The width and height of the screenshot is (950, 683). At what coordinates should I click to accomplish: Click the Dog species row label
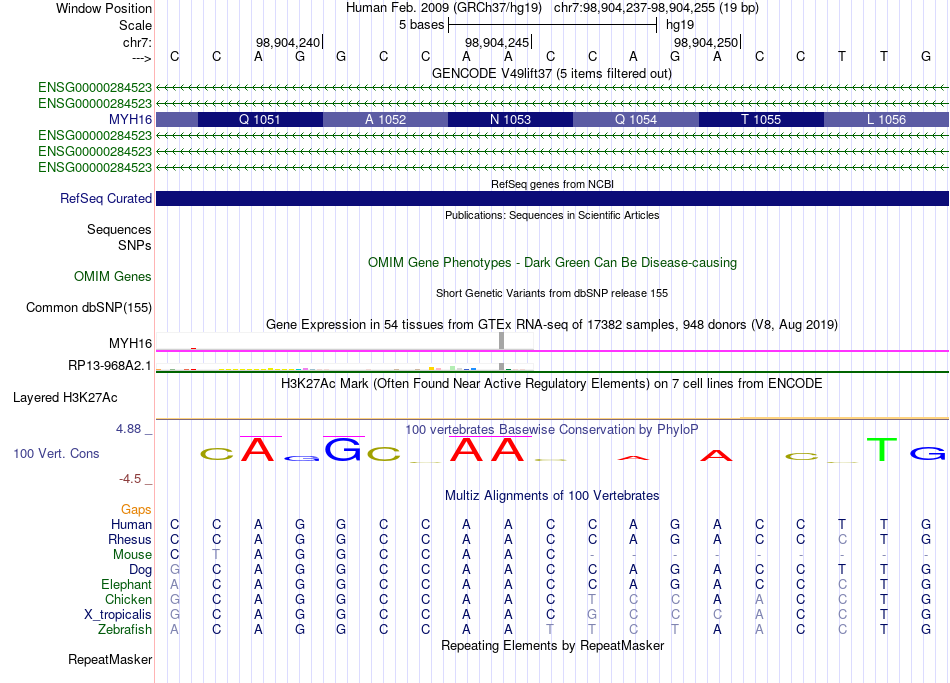[141, 570]
